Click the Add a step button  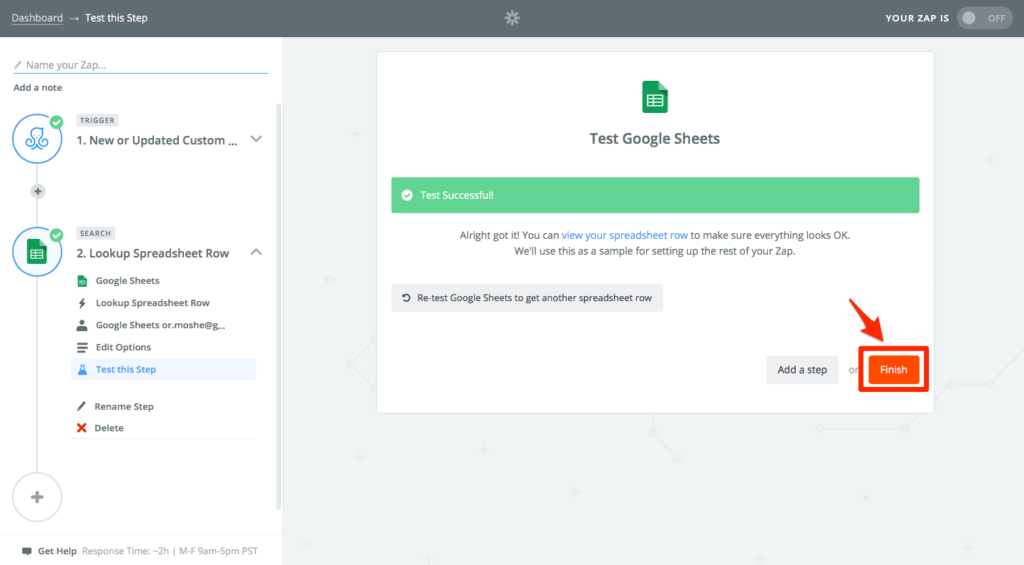pos(802,370)
